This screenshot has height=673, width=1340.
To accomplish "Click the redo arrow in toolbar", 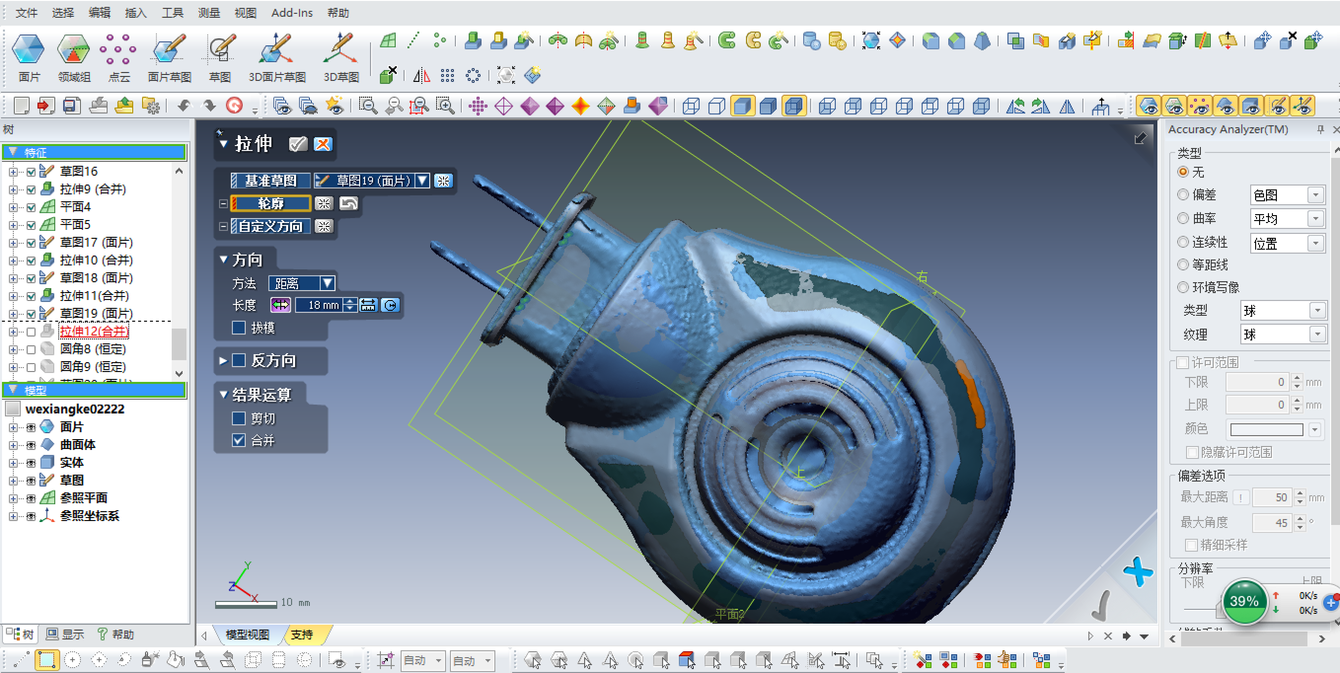I will click(x=209, y=105).
